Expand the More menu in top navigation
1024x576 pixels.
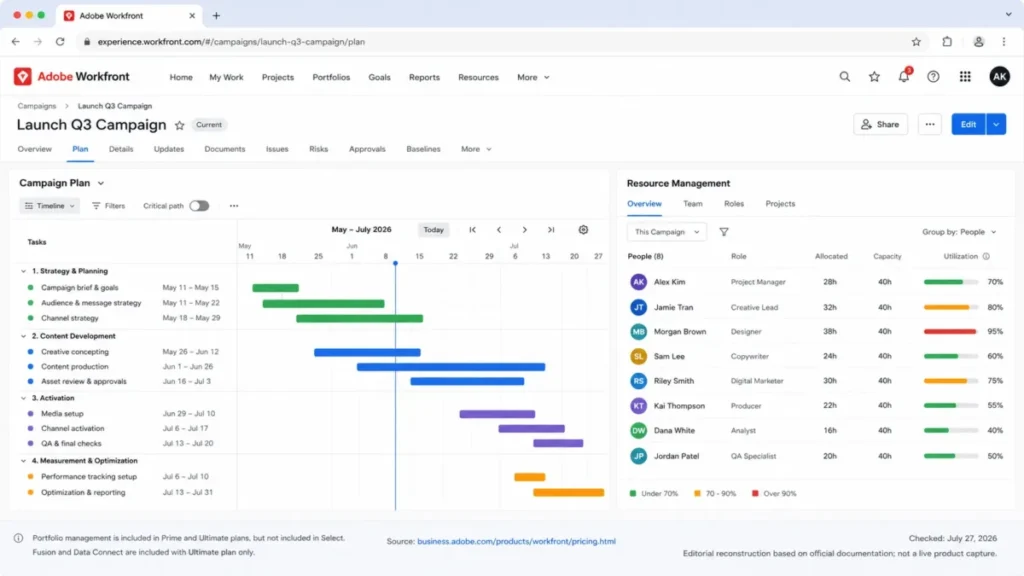(533, 77)
